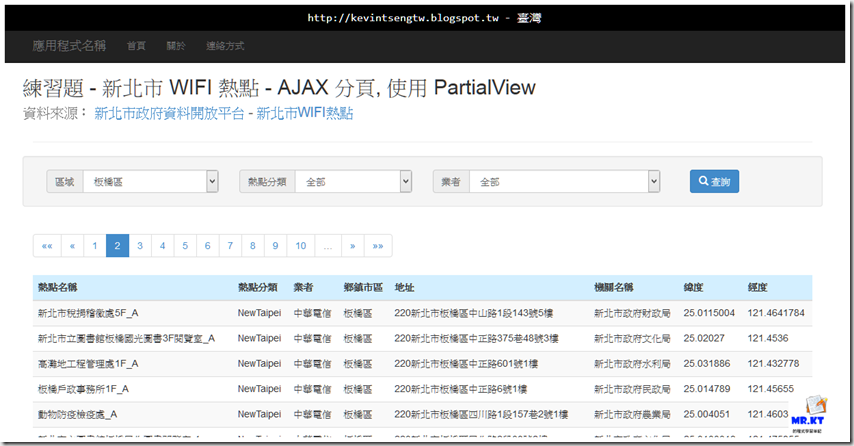Click agency 新北市政府農業局
This screenshot has width=854, height=446.
[632, 414]
